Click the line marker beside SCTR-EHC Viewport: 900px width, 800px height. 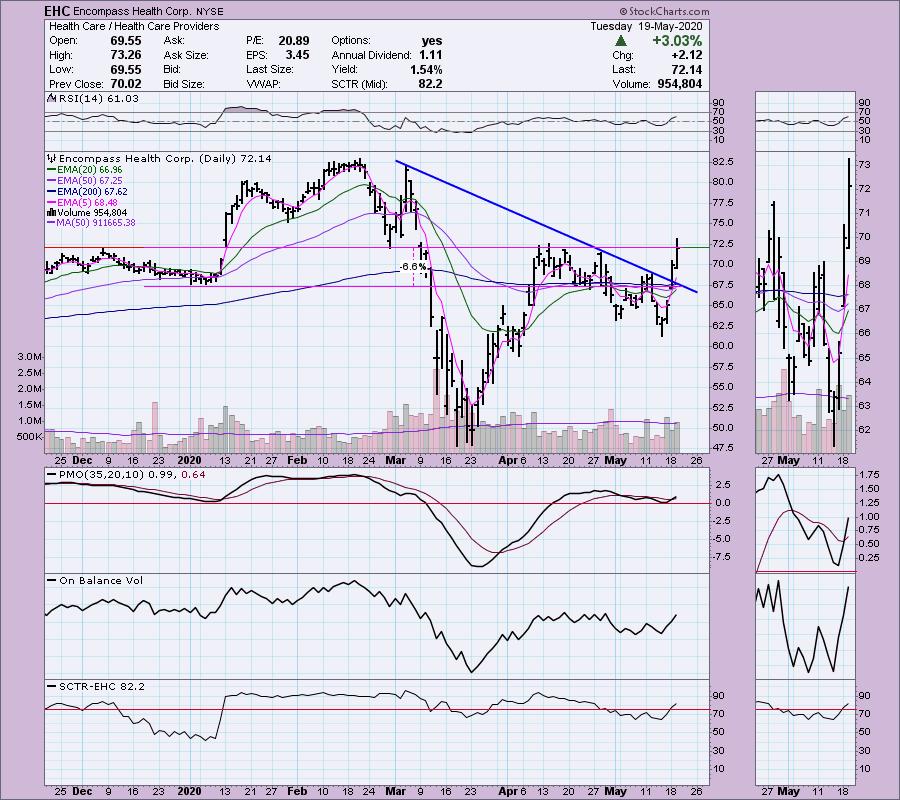52,686
